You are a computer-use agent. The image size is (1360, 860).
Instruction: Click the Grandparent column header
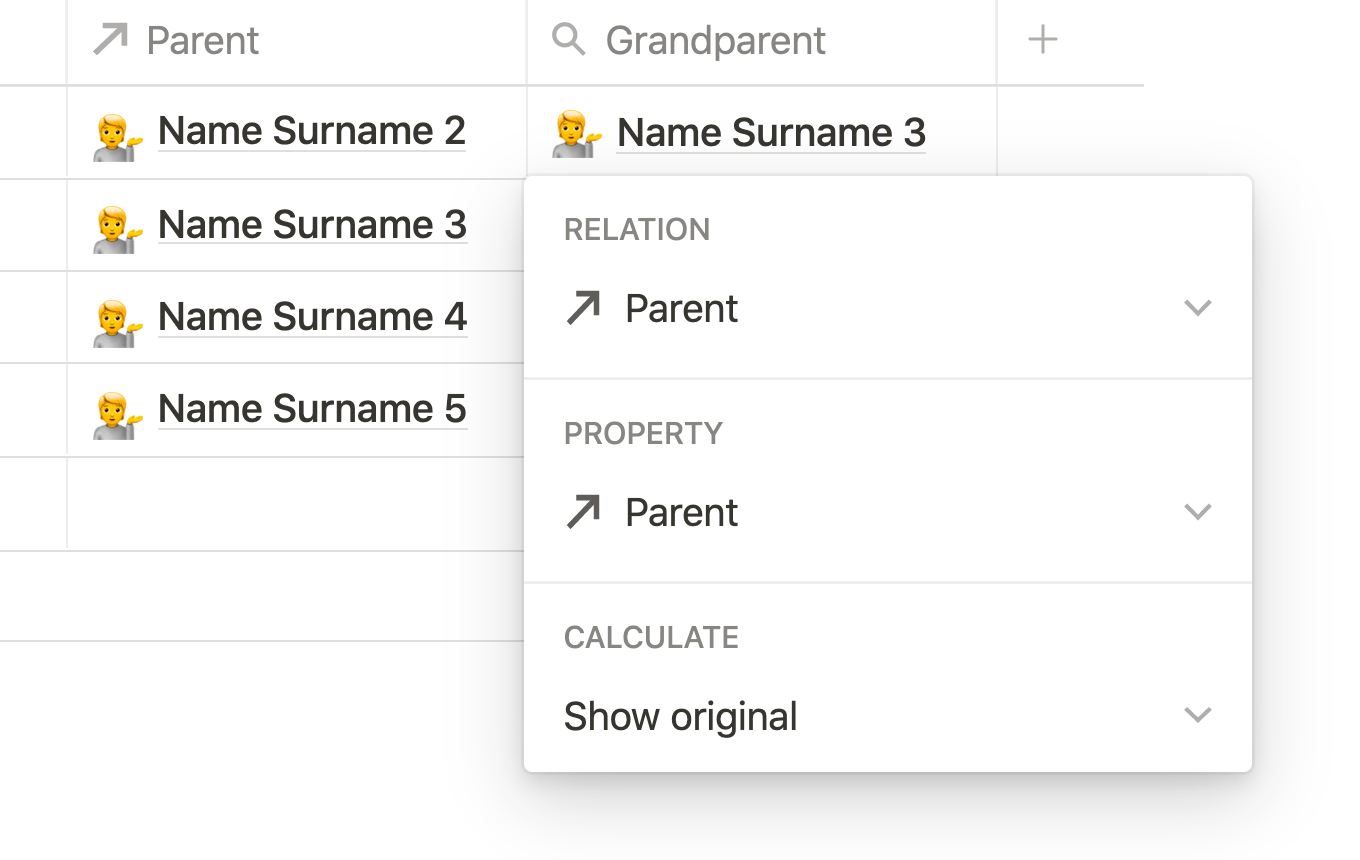[x=716, y=41]
